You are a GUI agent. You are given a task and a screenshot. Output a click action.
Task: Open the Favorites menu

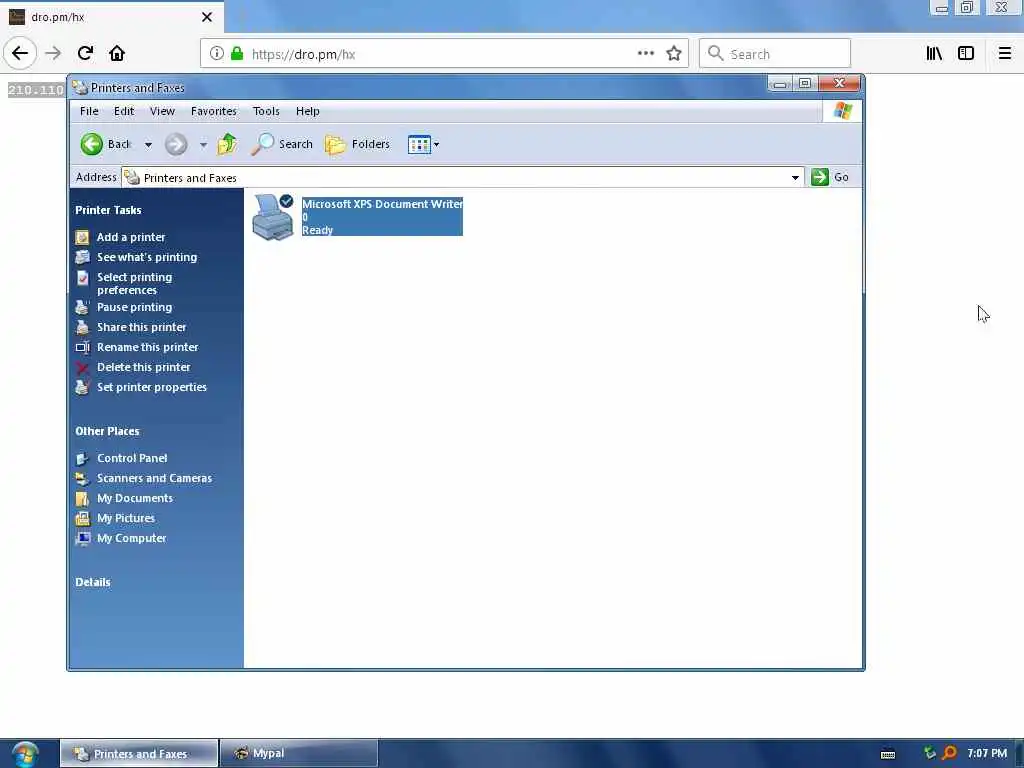tap(214, 111)
